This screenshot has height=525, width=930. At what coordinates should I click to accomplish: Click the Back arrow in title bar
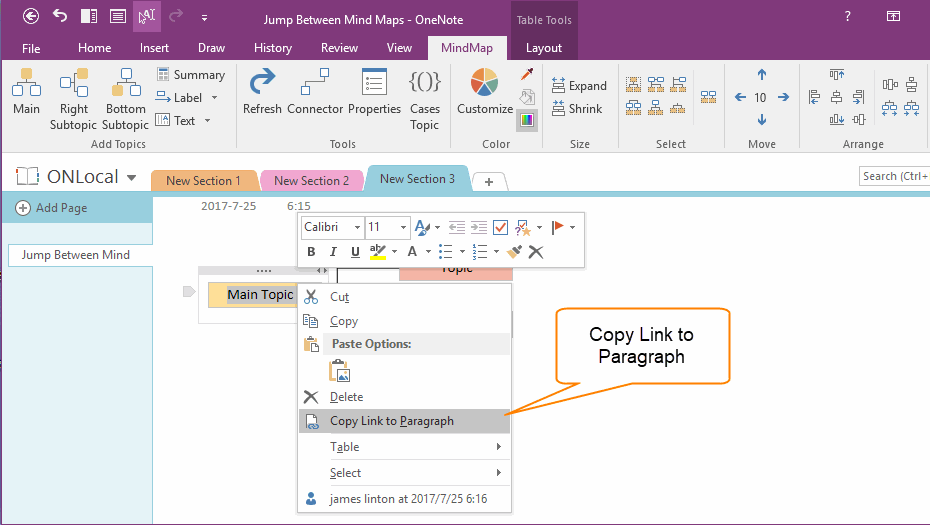pyautogui.click(x=31, y=16)
